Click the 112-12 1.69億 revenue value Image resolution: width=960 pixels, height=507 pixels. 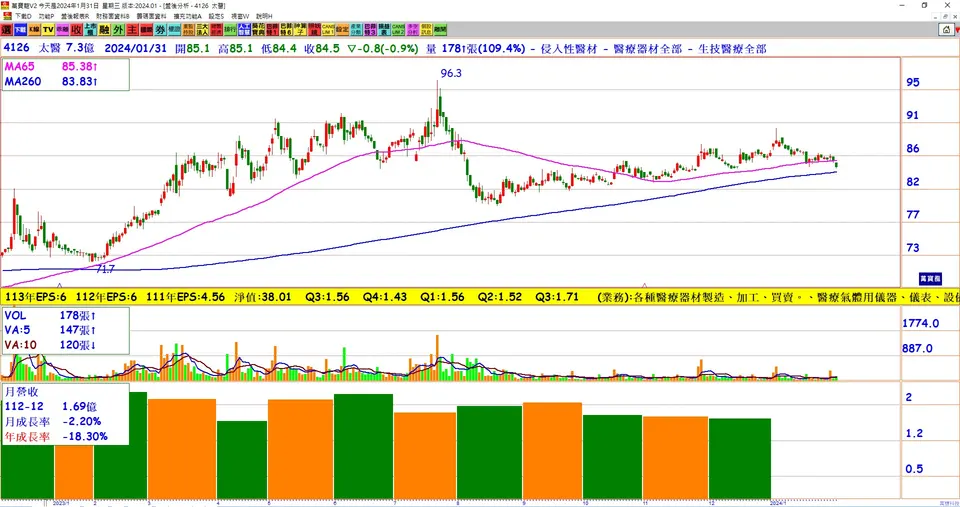50,406
